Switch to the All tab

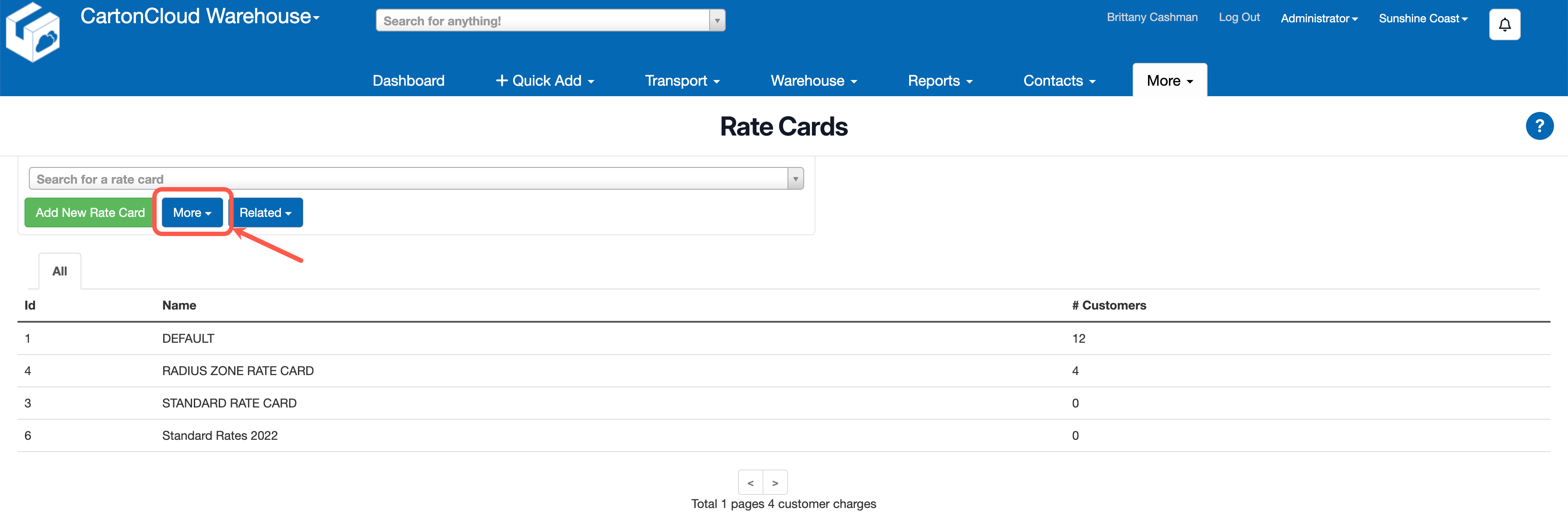(59, 271)
